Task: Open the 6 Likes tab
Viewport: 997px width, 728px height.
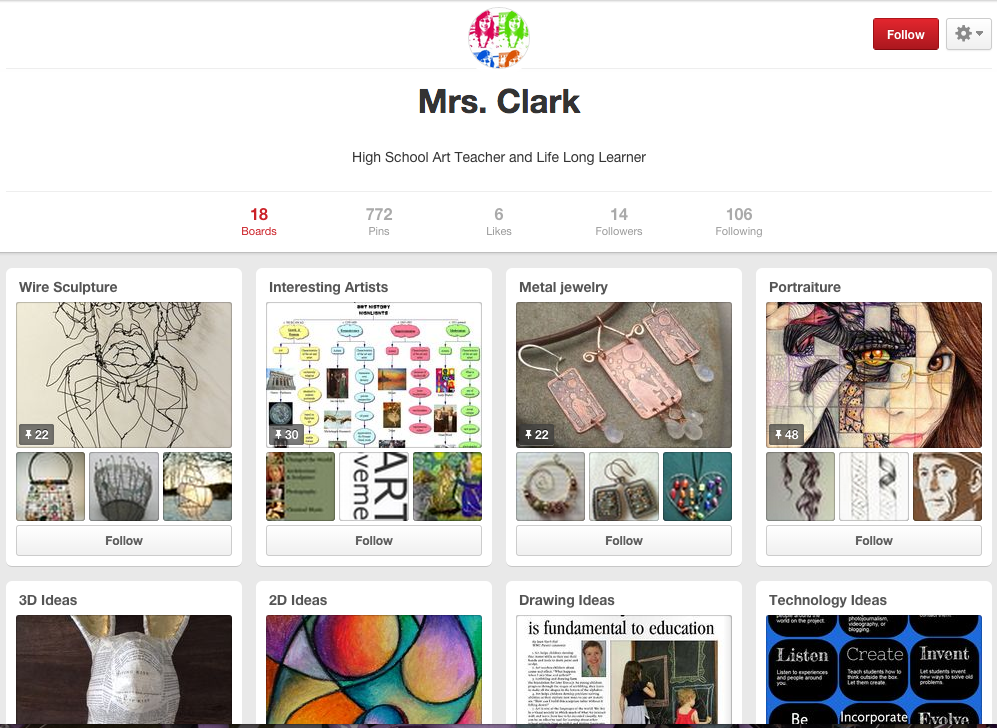Action: tap(498, 221)
